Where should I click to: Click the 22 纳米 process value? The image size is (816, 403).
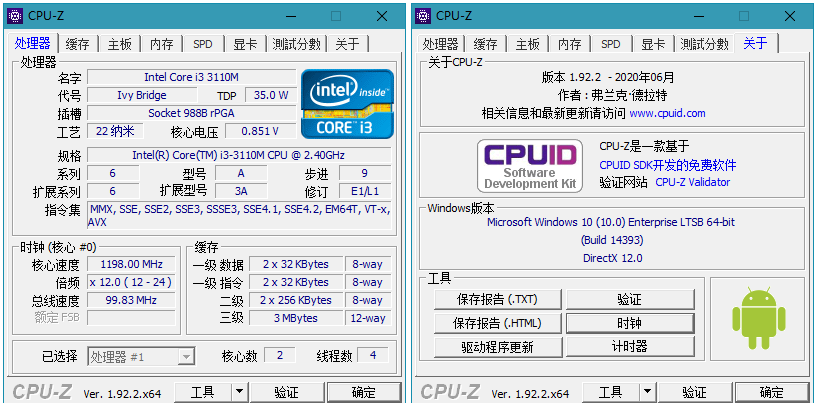coord(115,131)
